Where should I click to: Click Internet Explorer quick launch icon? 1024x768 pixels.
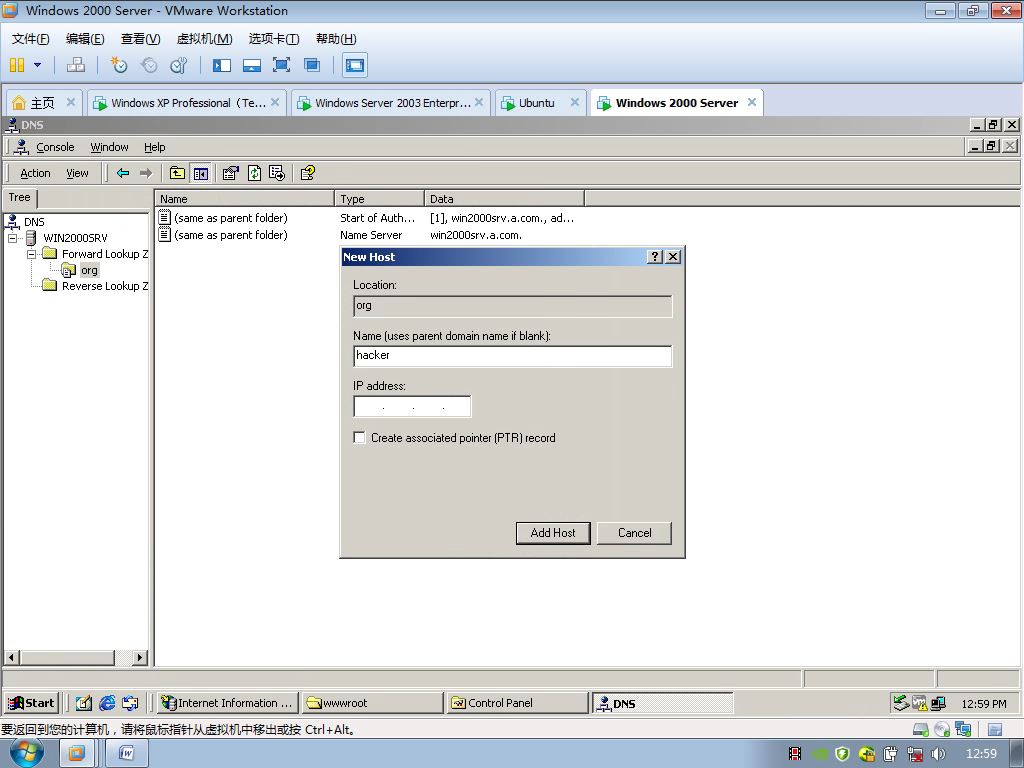[107, 703]
